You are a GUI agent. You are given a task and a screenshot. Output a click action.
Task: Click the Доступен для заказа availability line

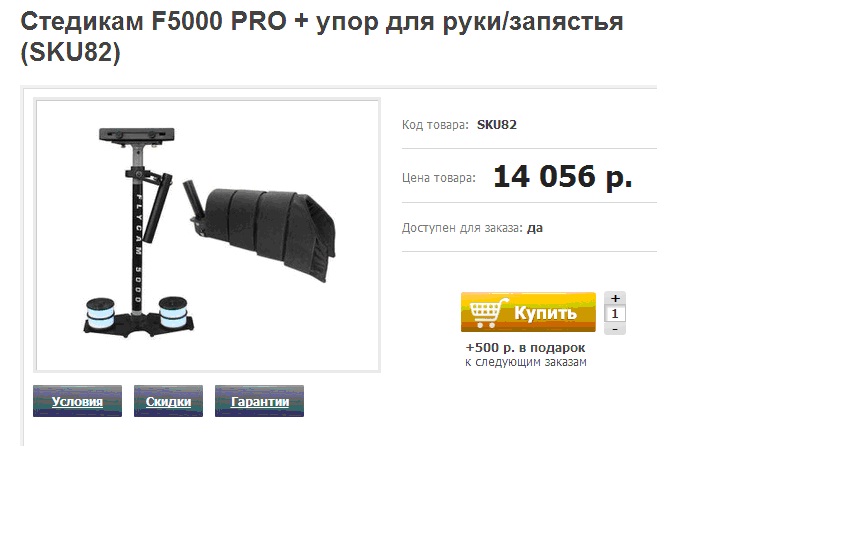point(472,228)
